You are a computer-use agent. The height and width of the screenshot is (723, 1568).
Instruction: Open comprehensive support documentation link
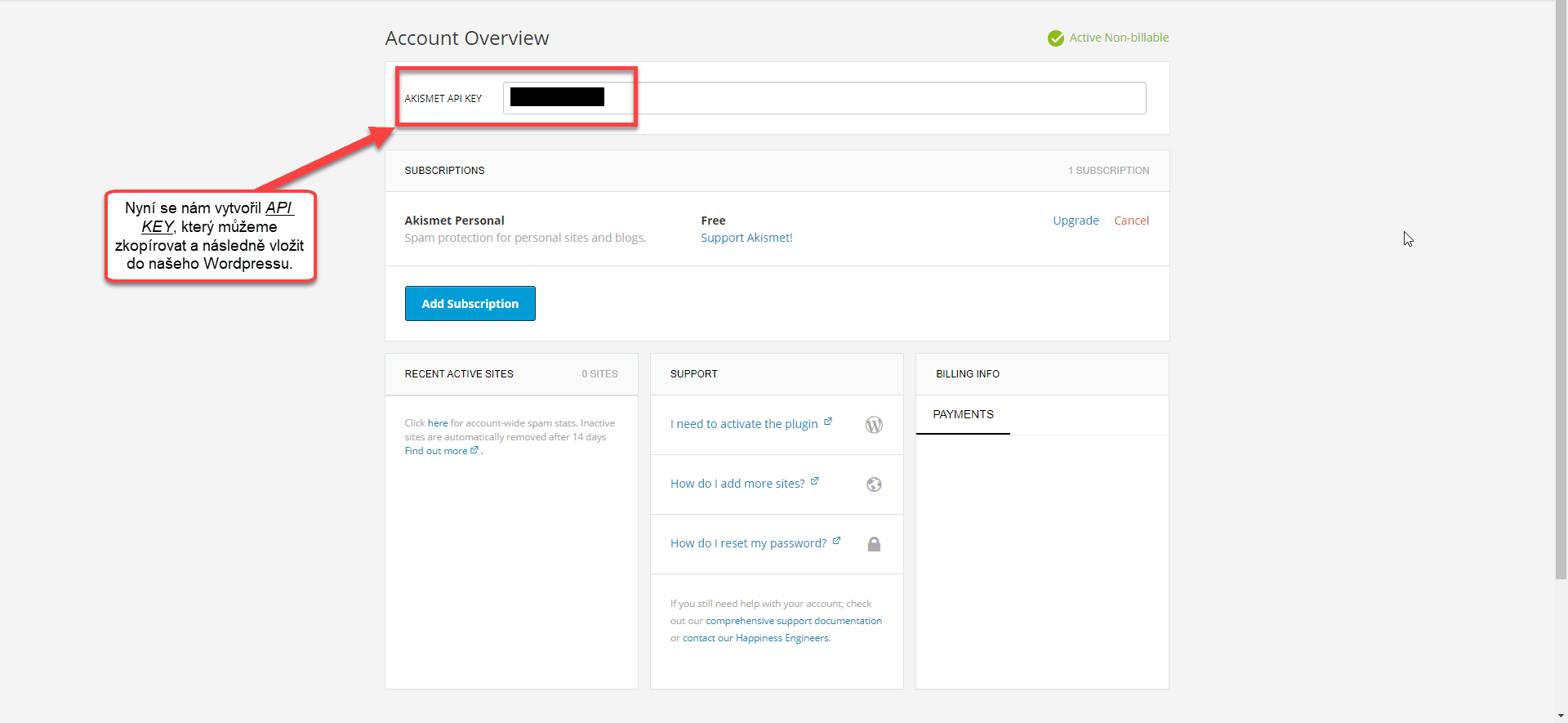tap(794, 621)
